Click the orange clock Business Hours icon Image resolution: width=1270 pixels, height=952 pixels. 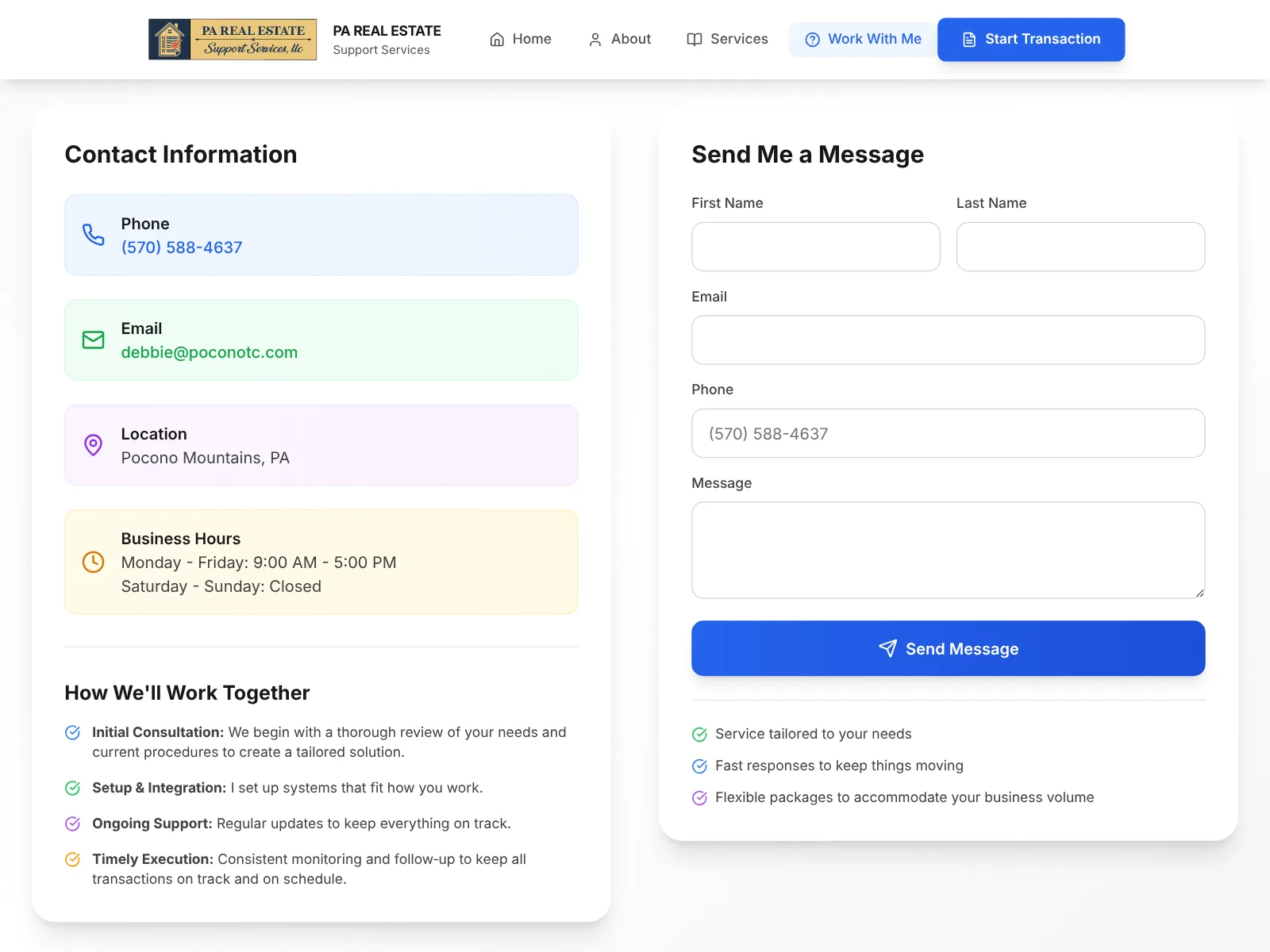pyautogui.click(x=94, y=562)
